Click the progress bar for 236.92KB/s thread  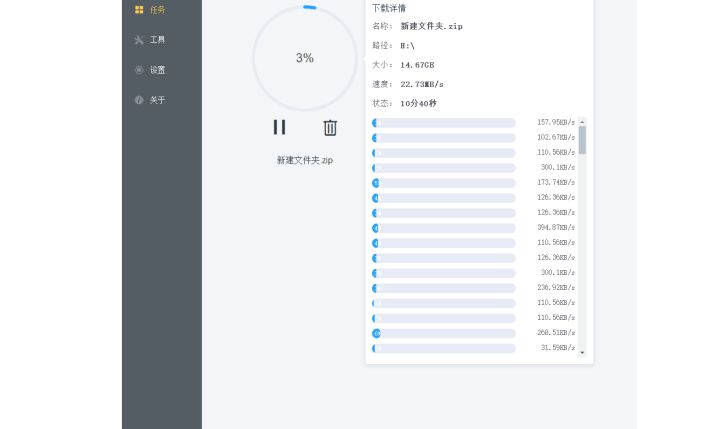[444, 288]
